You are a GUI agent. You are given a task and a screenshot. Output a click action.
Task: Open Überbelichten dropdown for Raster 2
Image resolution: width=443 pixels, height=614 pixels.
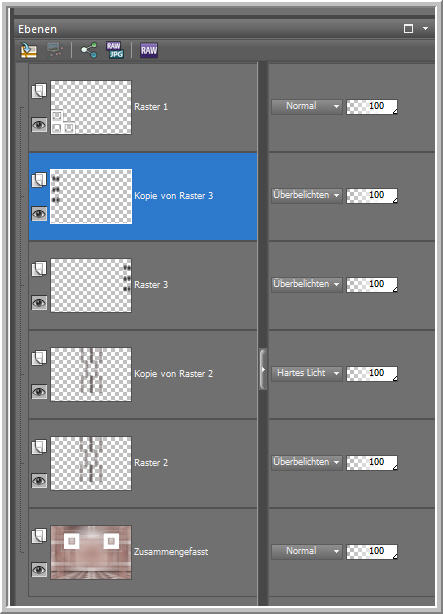[307, 462]
